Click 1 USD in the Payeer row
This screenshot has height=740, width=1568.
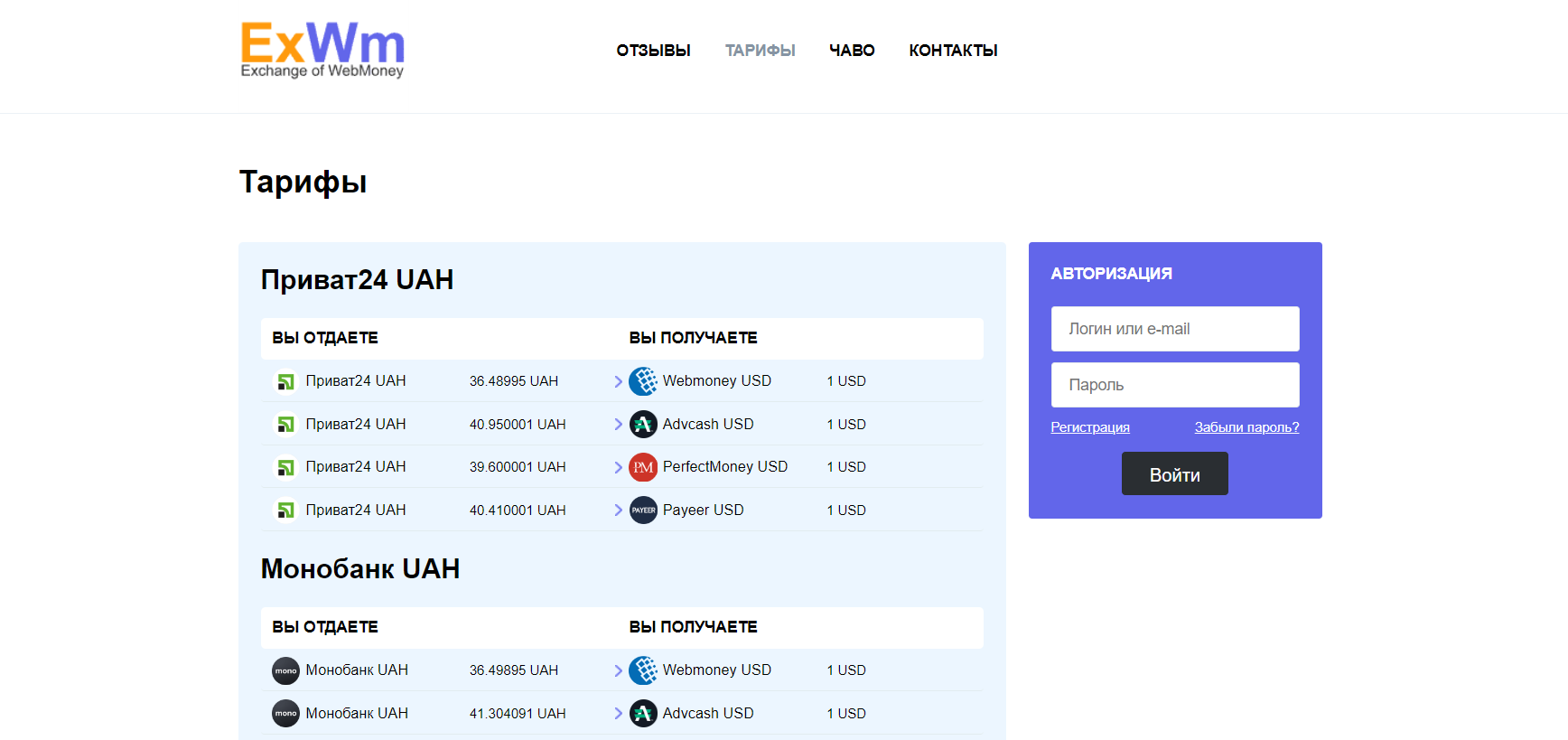coord(846,511)
